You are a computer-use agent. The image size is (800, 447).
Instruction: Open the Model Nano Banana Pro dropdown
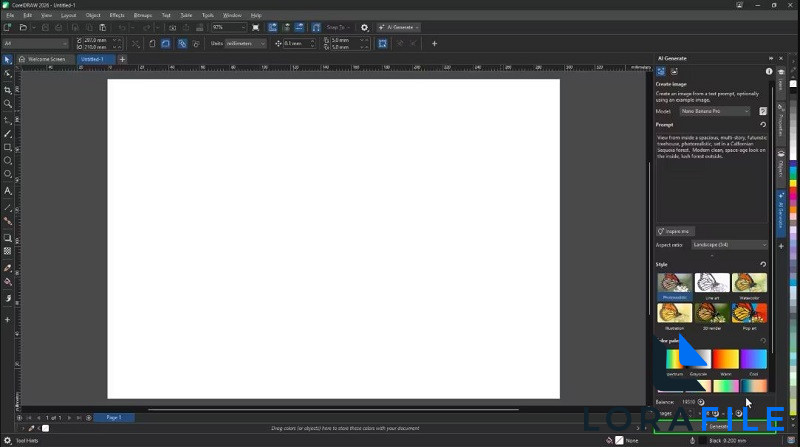(715, 111)
